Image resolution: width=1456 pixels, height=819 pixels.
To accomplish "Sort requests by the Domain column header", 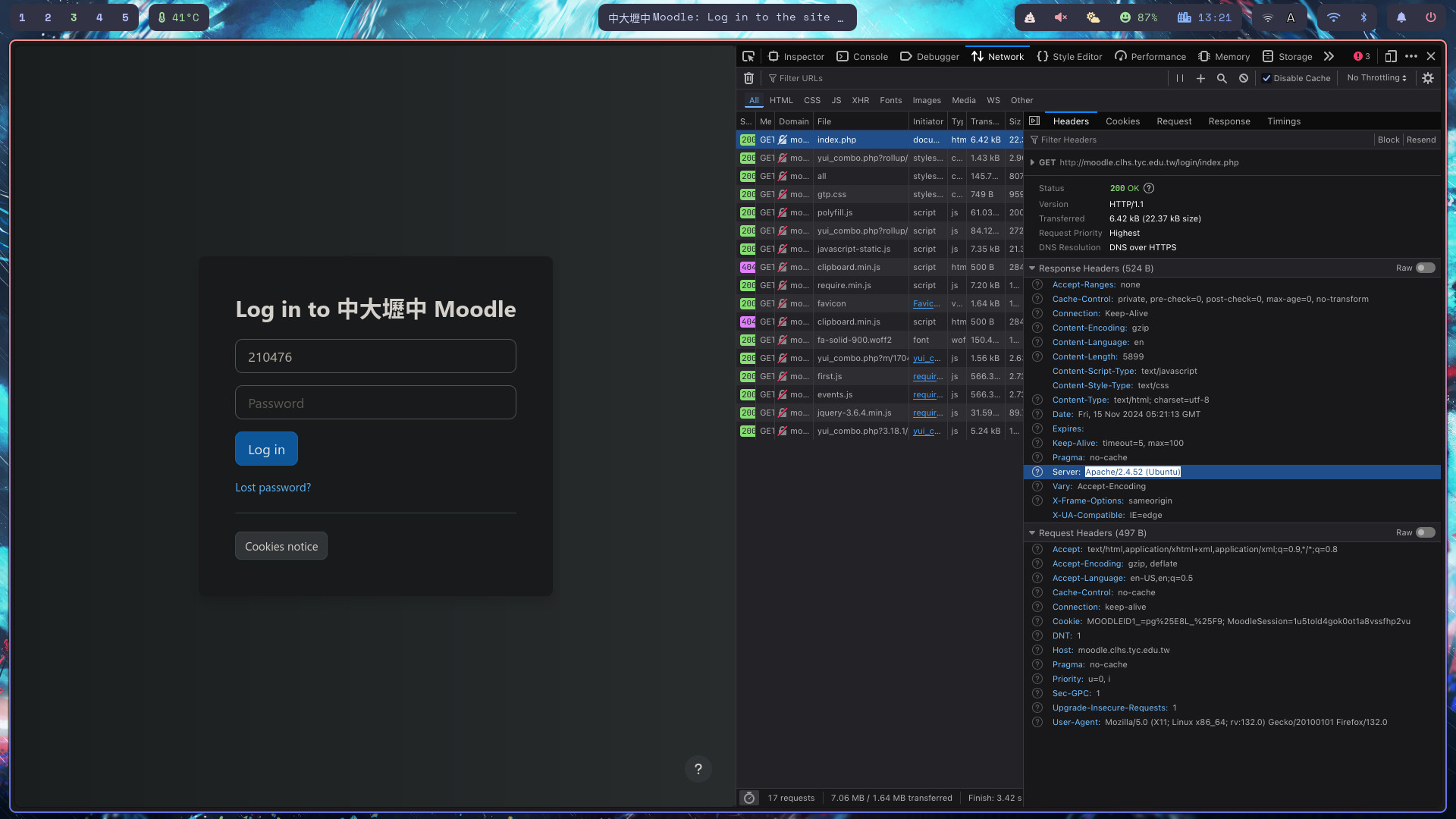I will click(794, 121).
